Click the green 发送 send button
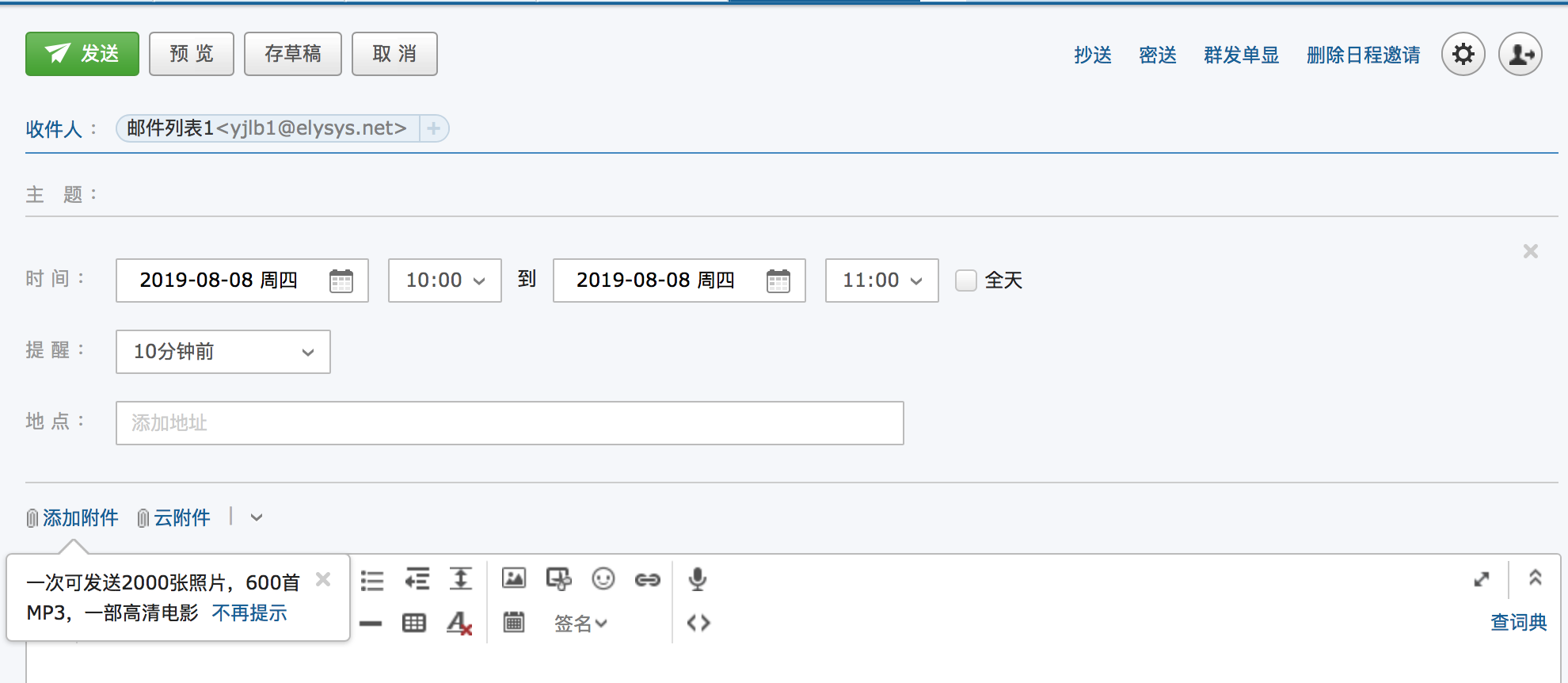The image size is (1568, 683). click(82, 54)
